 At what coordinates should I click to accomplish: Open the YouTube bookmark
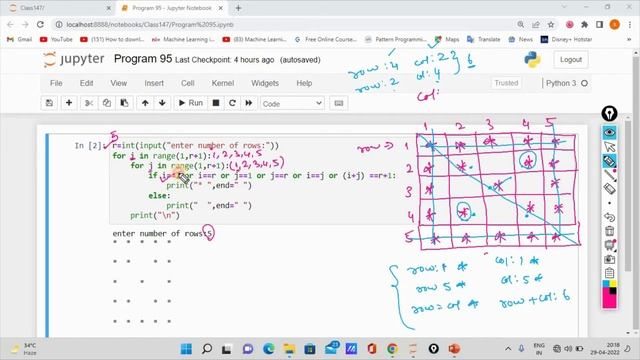point(56,39)
